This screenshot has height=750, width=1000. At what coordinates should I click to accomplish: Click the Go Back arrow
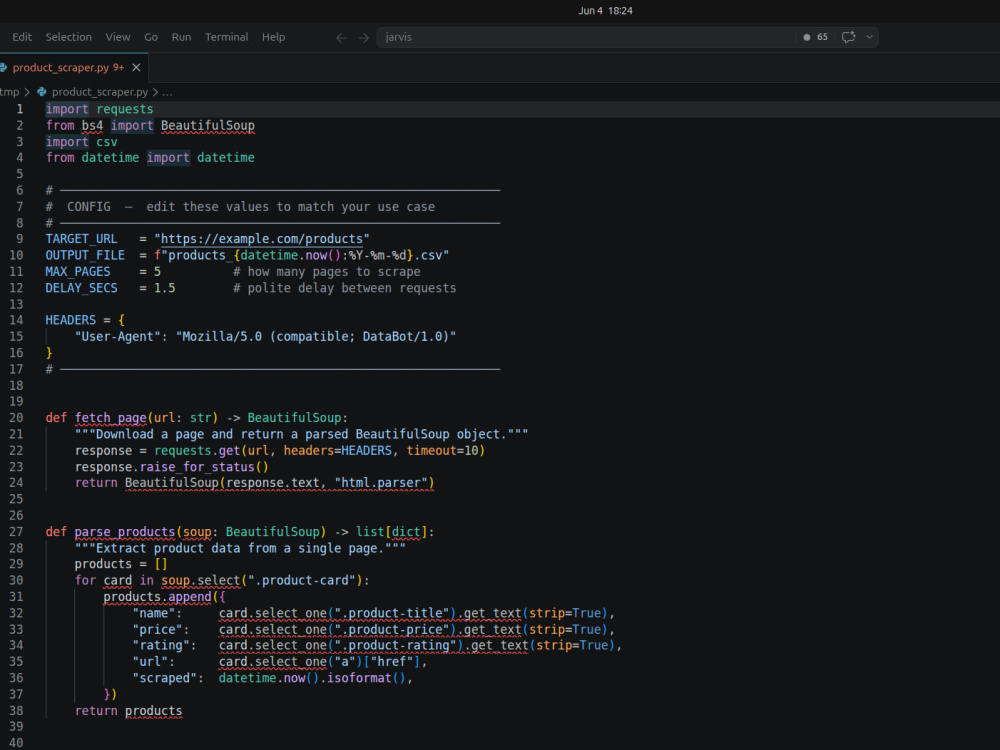pos(341,38)
